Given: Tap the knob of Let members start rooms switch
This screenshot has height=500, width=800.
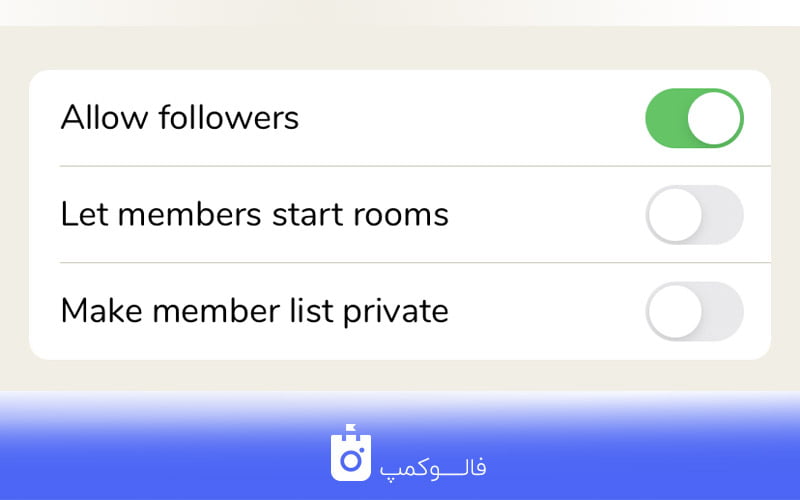Looking at the screenshot, I should click(x=676, y=214).
